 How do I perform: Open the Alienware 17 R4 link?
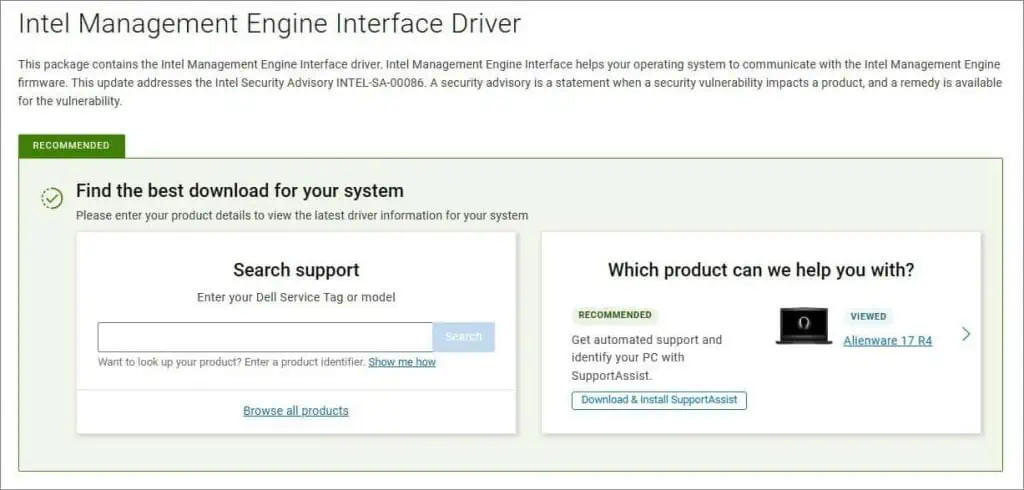click(887, 341)
